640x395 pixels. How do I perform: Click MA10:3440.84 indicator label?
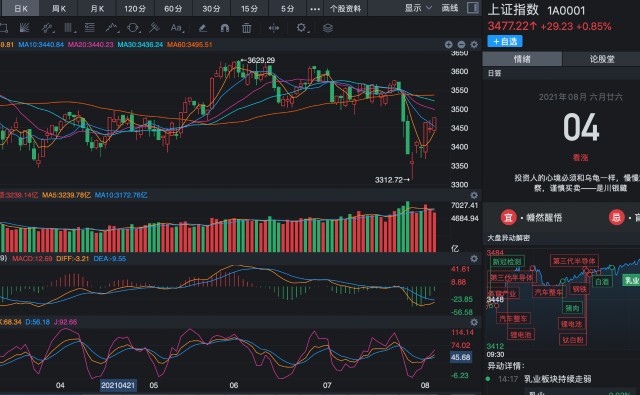click(x=41, y=44)
